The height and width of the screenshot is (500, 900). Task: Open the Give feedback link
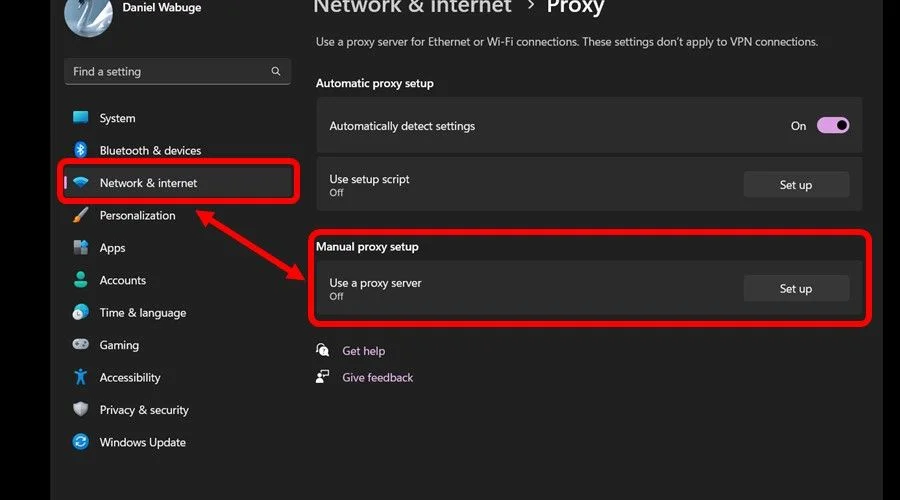click(378, 378)
